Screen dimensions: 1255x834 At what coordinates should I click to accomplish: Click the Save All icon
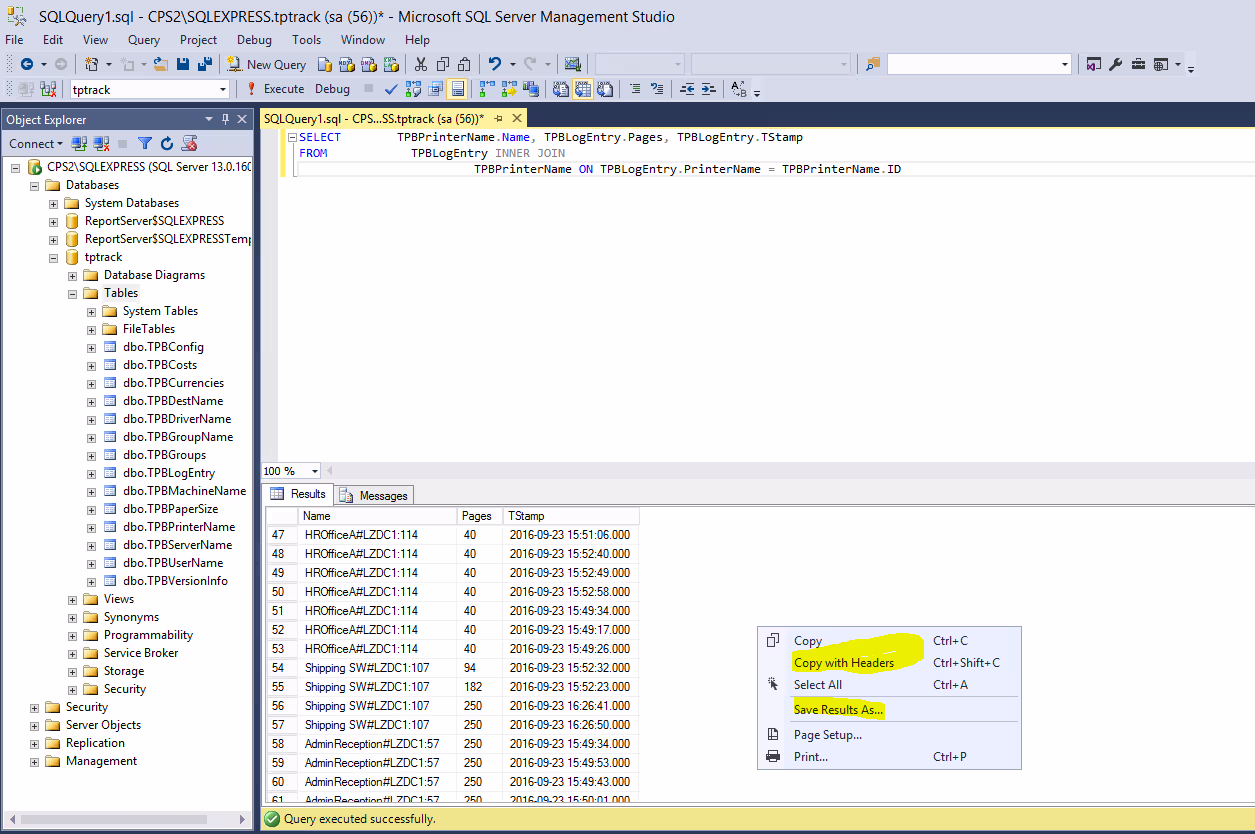pyautogui.click(x=205, y=64)
